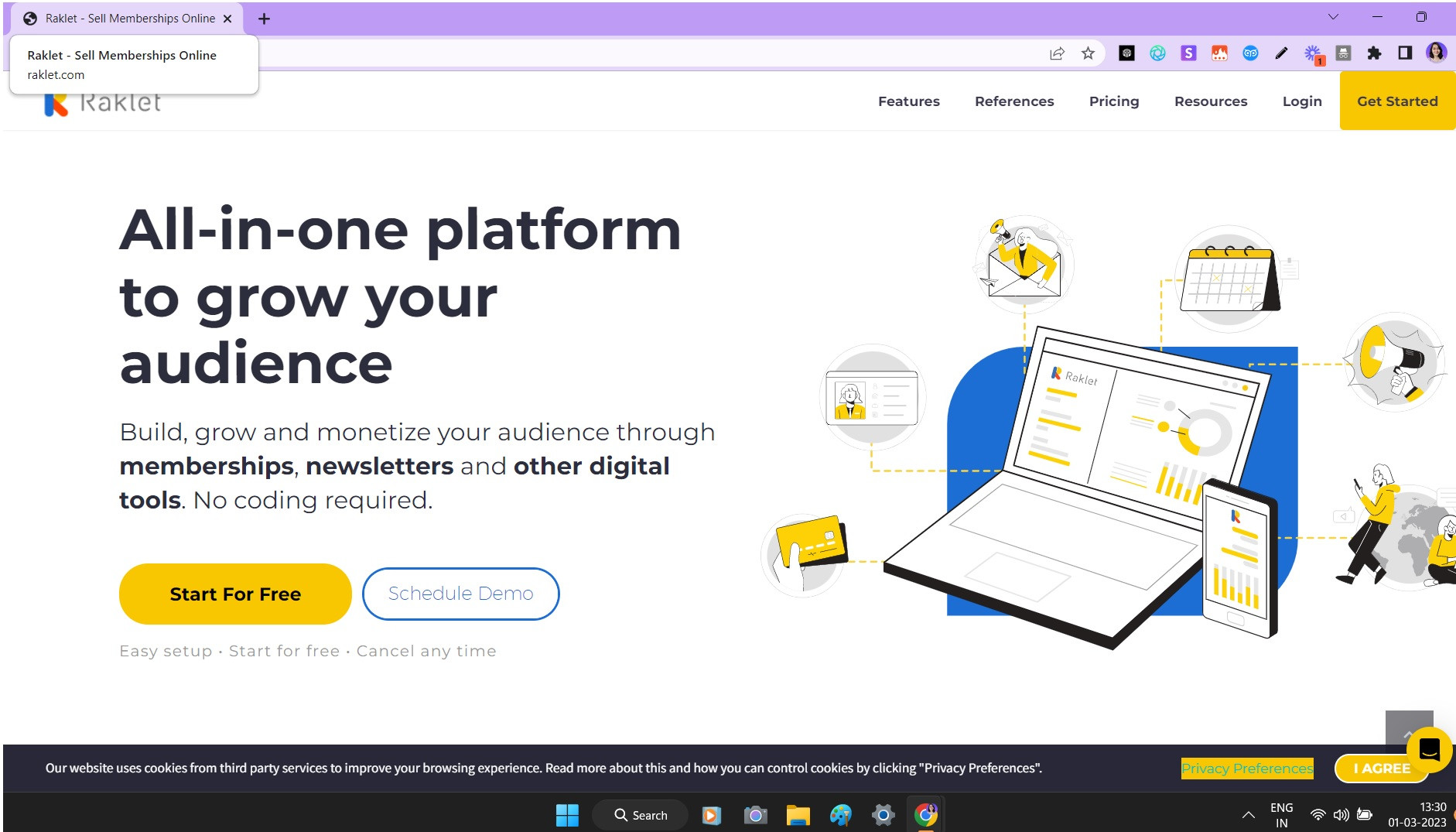Open the orange media player taskbar icon

[x=711, y=815]
